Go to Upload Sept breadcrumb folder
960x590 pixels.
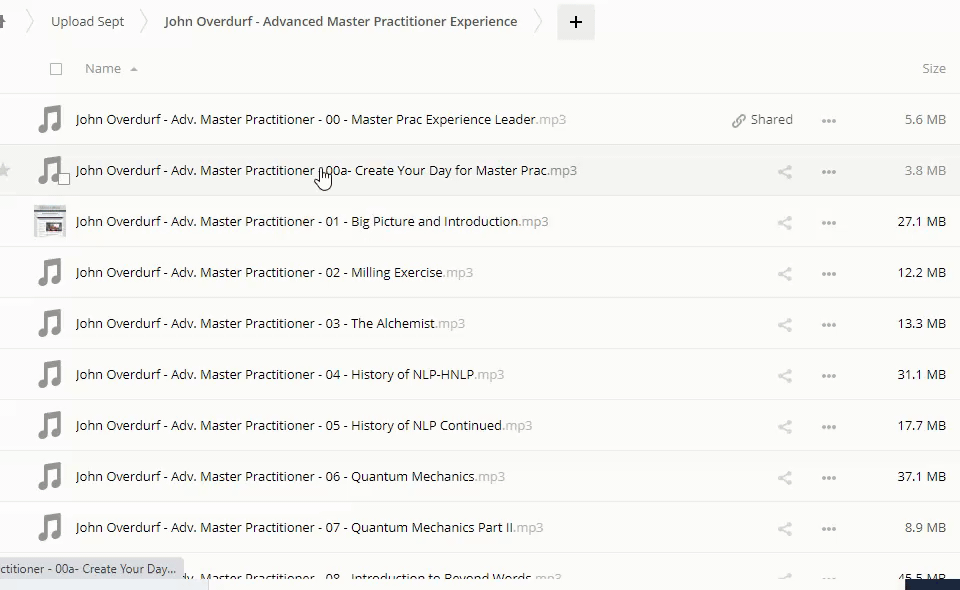(88, 21)
